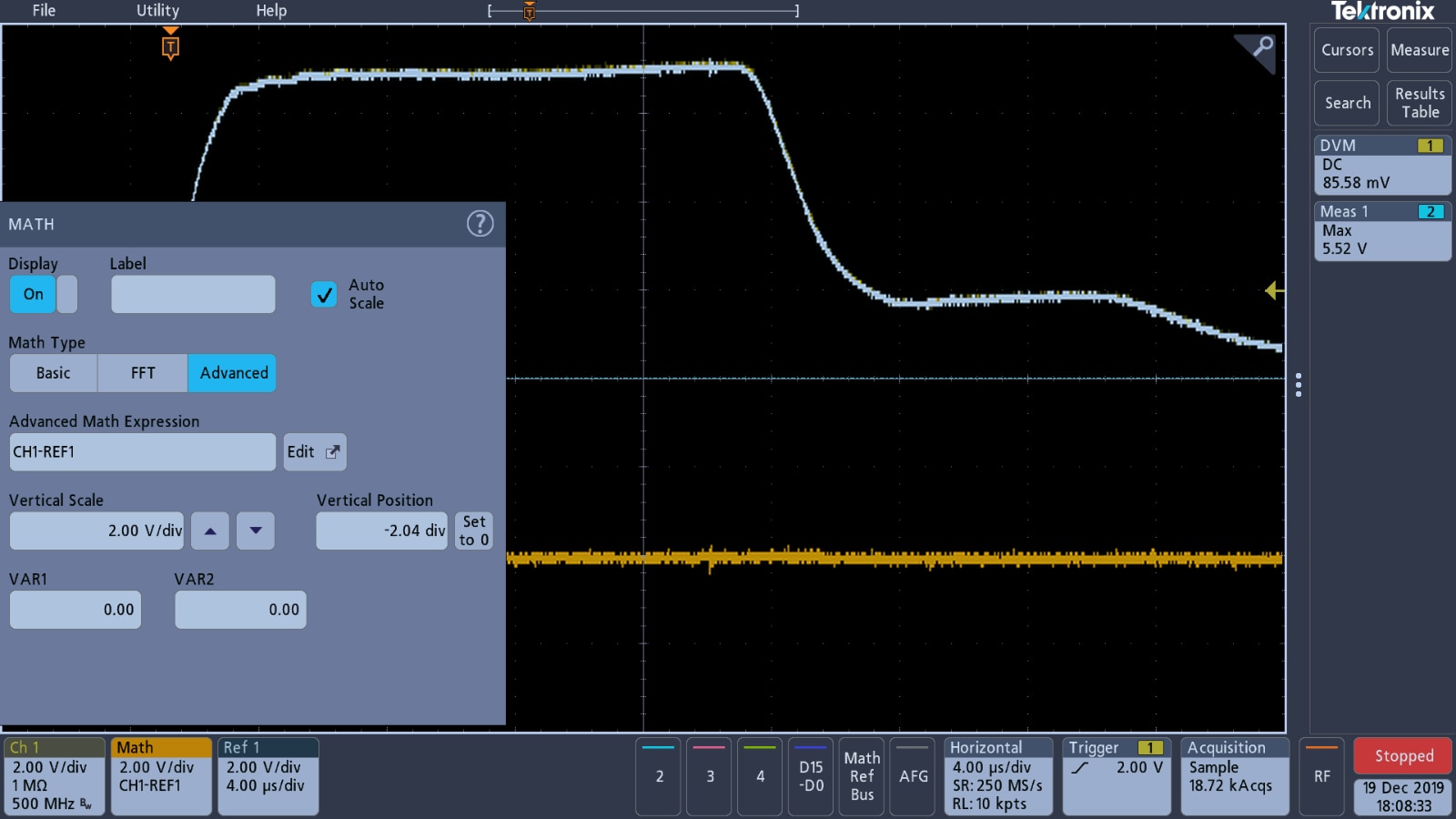Uncheck the Auto Scale checkbox
Image resolution: width=1456 pixels, height=819 pixels.
pos(324,294)
